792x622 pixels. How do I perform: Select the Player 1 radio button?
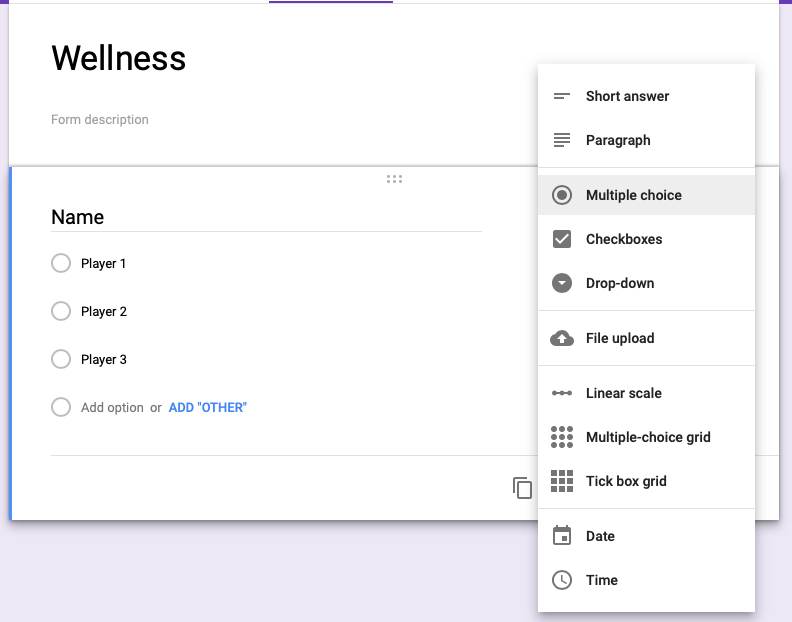click(x=61, y=263)
